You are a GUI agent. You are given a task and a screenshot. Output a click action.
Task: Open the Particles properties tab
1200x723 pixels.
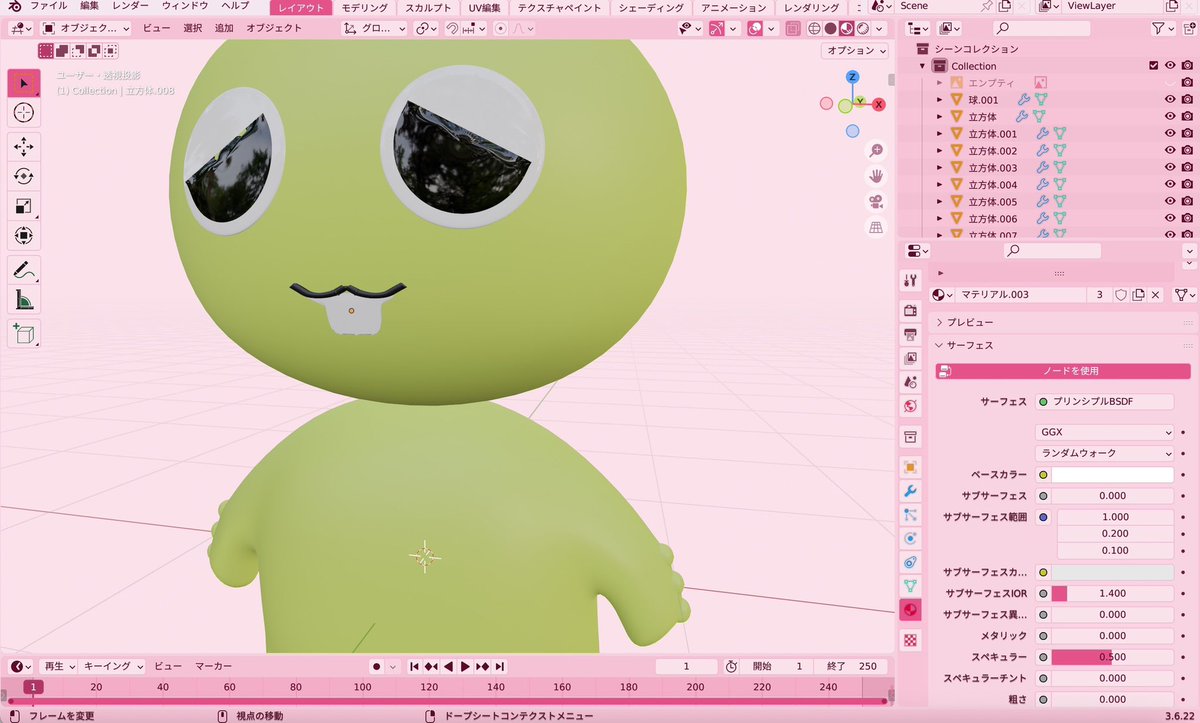pos(910,515)
